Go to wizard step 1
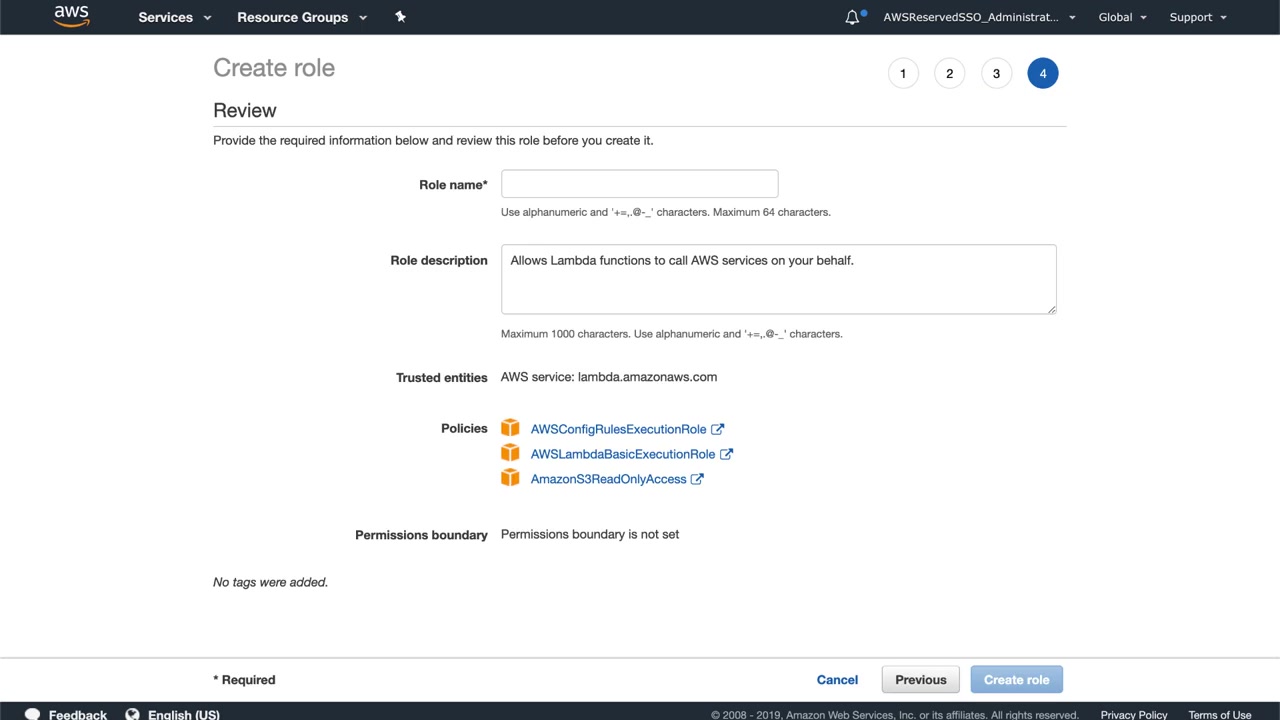The height and width of the screenshot is (720, 1280). (903, 73)
